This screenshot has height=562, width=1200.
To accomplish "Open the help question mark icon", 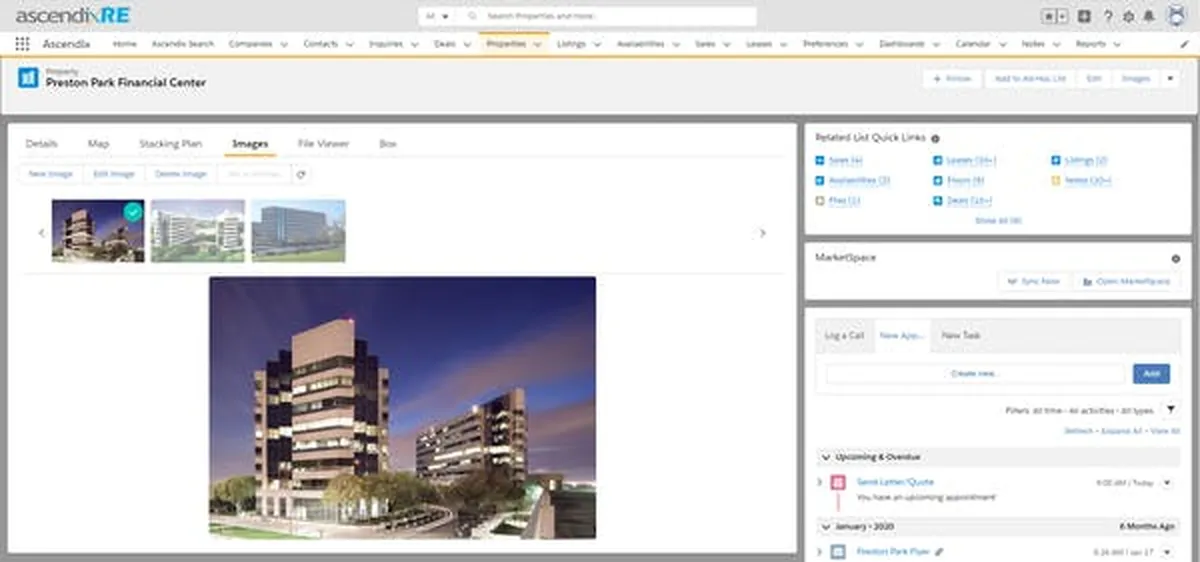I will pos(1108,17).
